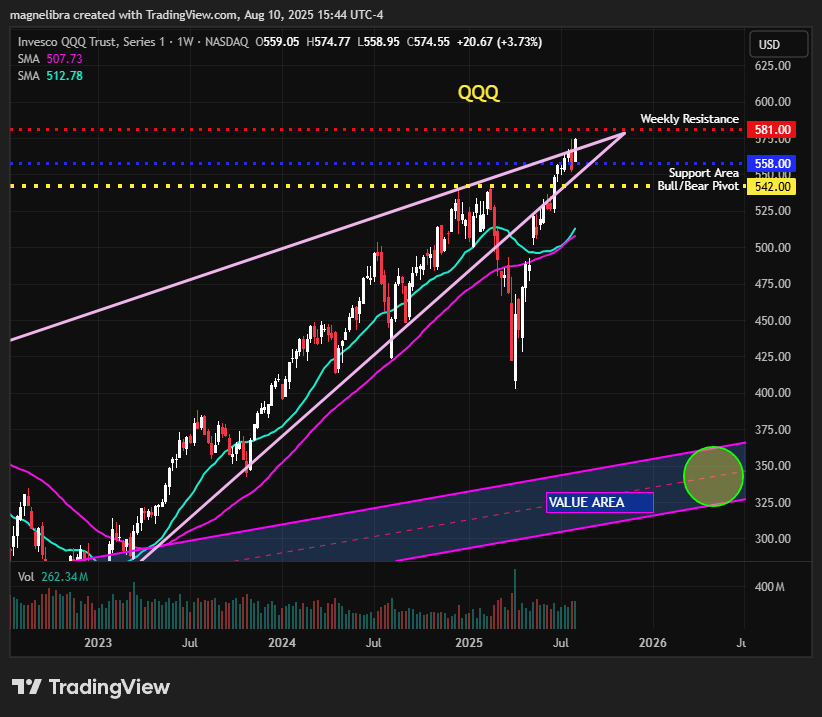Click the 625.00 price axis label
The height and width of the screenshot is (717, 822).
773,66
